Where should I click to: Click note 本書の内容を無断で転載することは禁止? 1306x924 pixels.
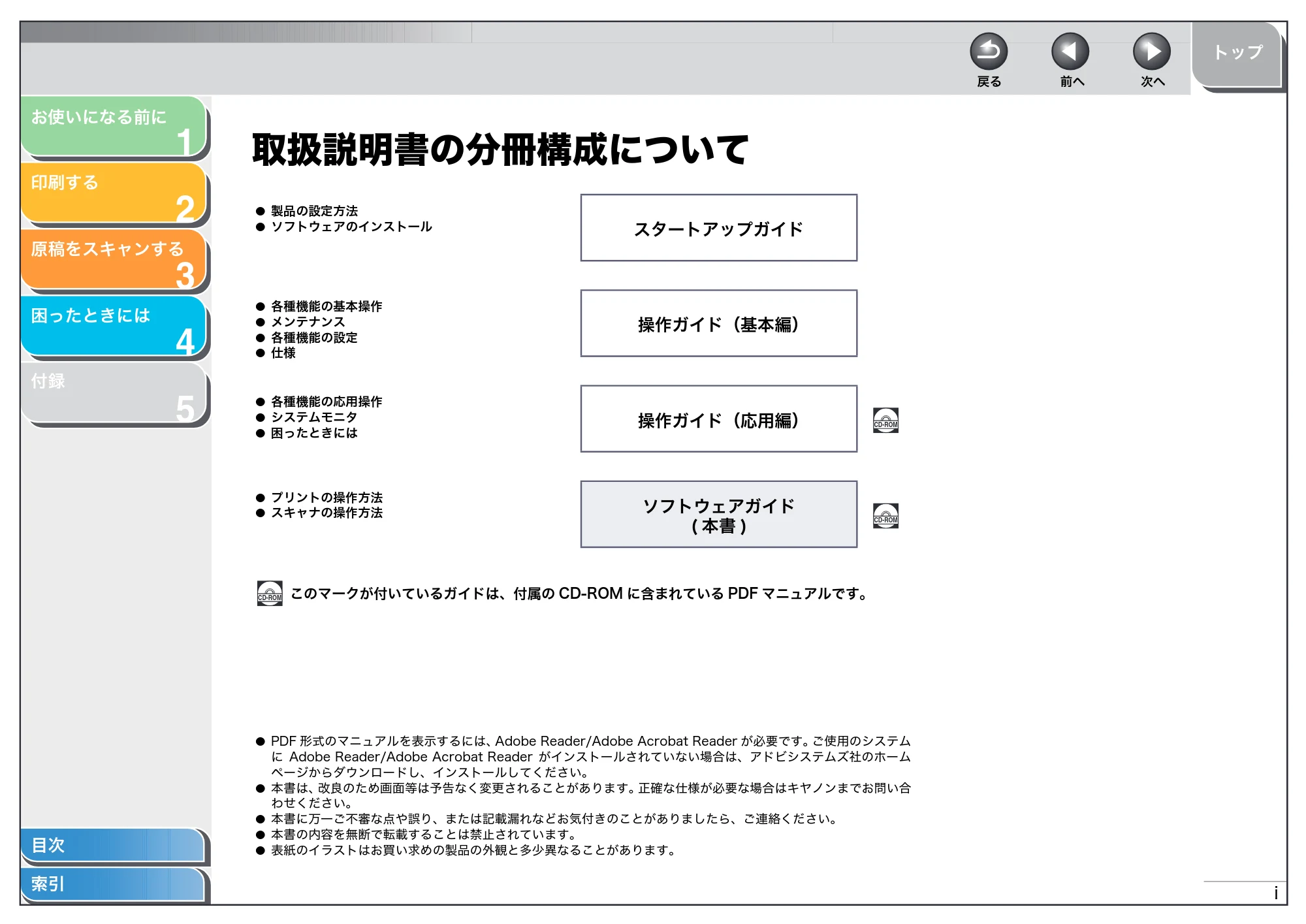click(x=424, y=835)
